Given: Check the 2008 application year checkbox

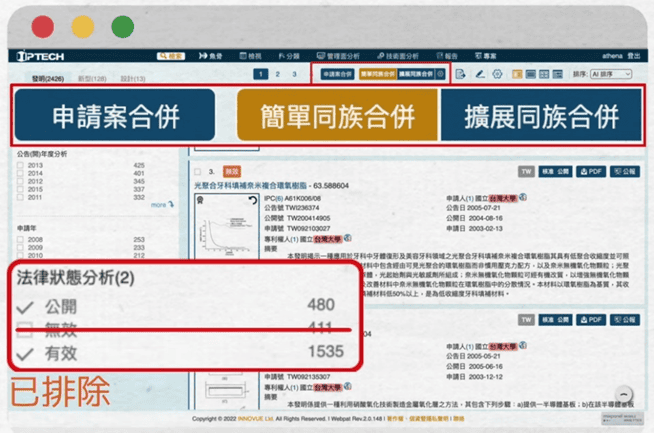Looking at the screenshot, I should [20, 240].
